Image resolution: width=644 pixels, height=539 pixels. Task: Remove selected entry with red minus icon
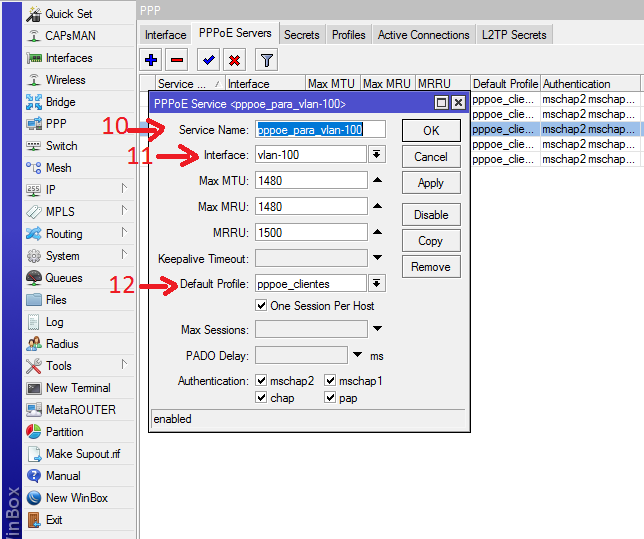[x=177, y=60]
